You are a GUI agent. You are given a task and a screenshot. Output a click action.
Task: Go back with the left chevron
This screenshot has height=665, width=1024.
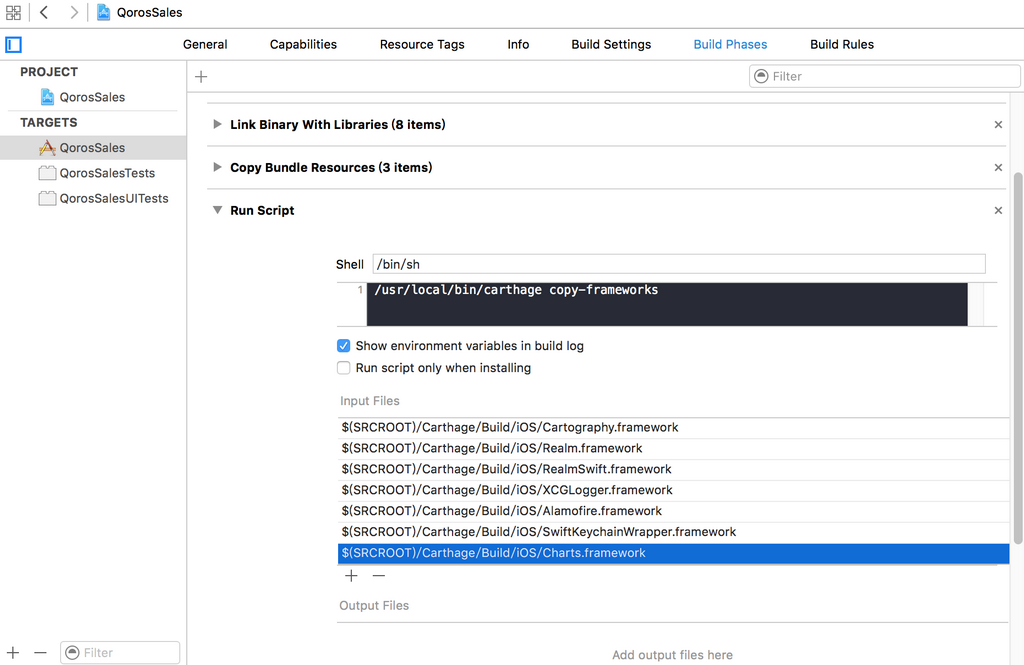coord(44,13)
